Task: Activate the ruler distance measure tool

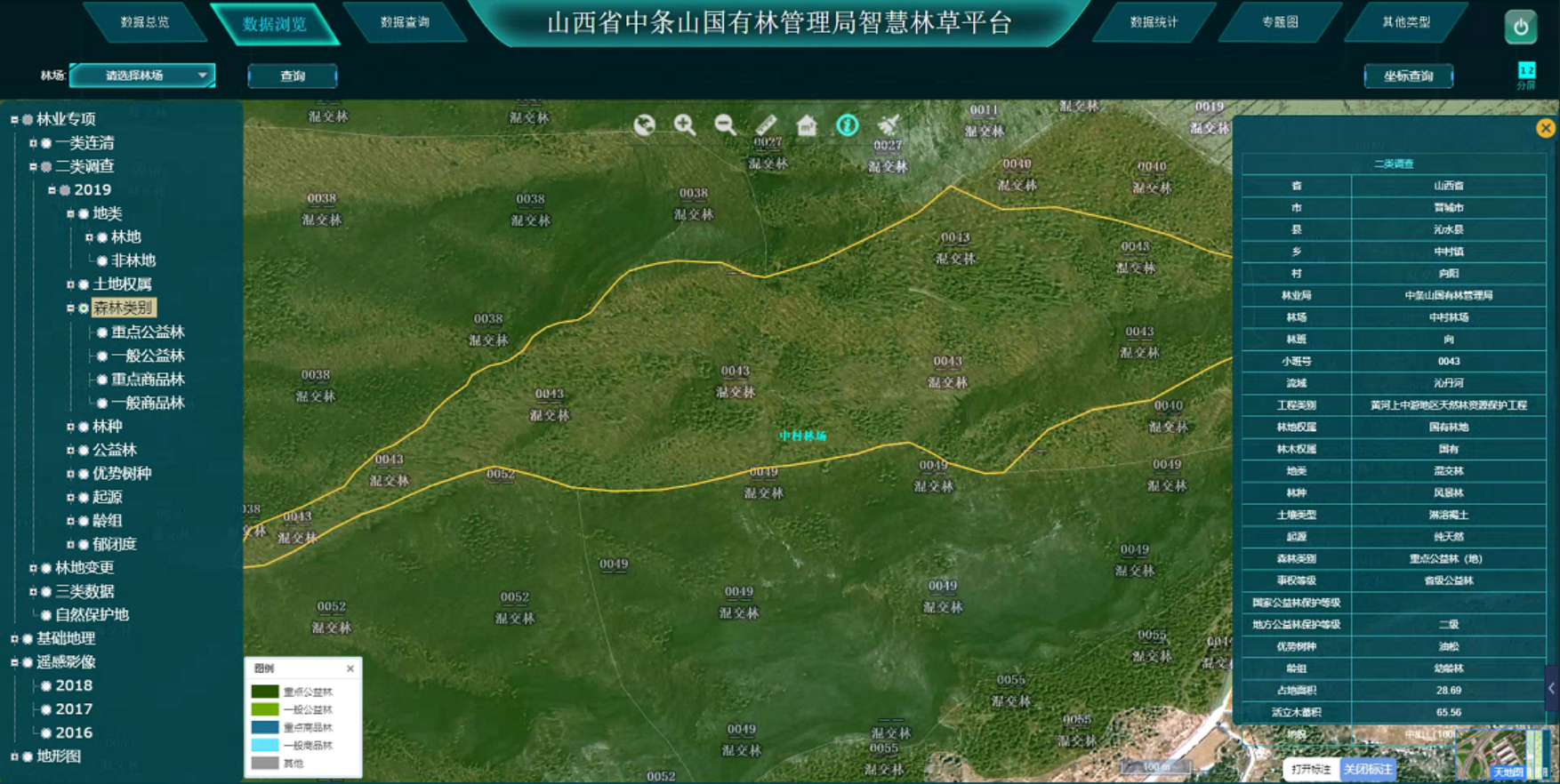Action: click(x=766, y=125)
